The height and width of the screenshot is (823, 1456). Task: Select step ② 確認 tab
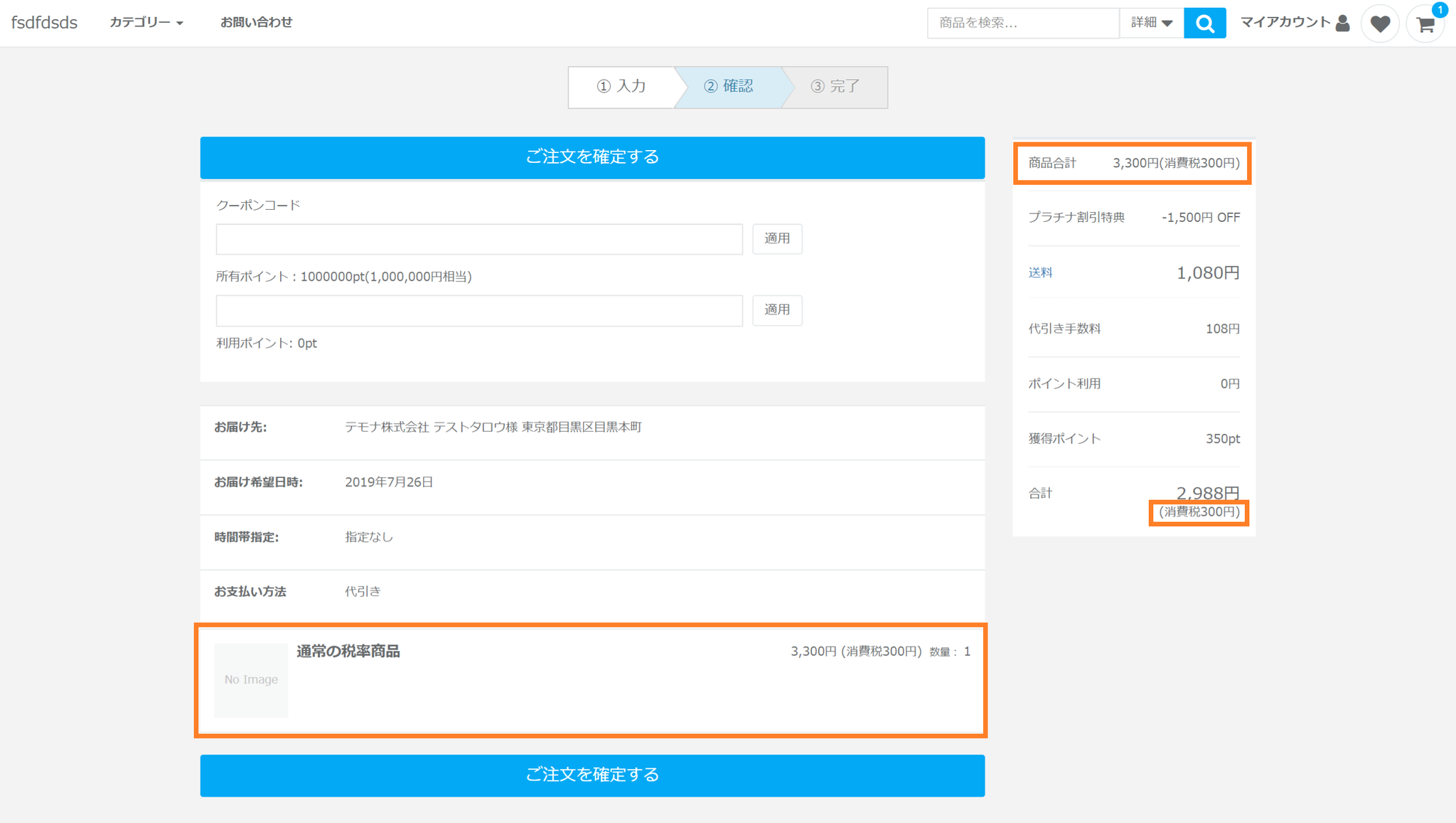[x=728, y=87]
